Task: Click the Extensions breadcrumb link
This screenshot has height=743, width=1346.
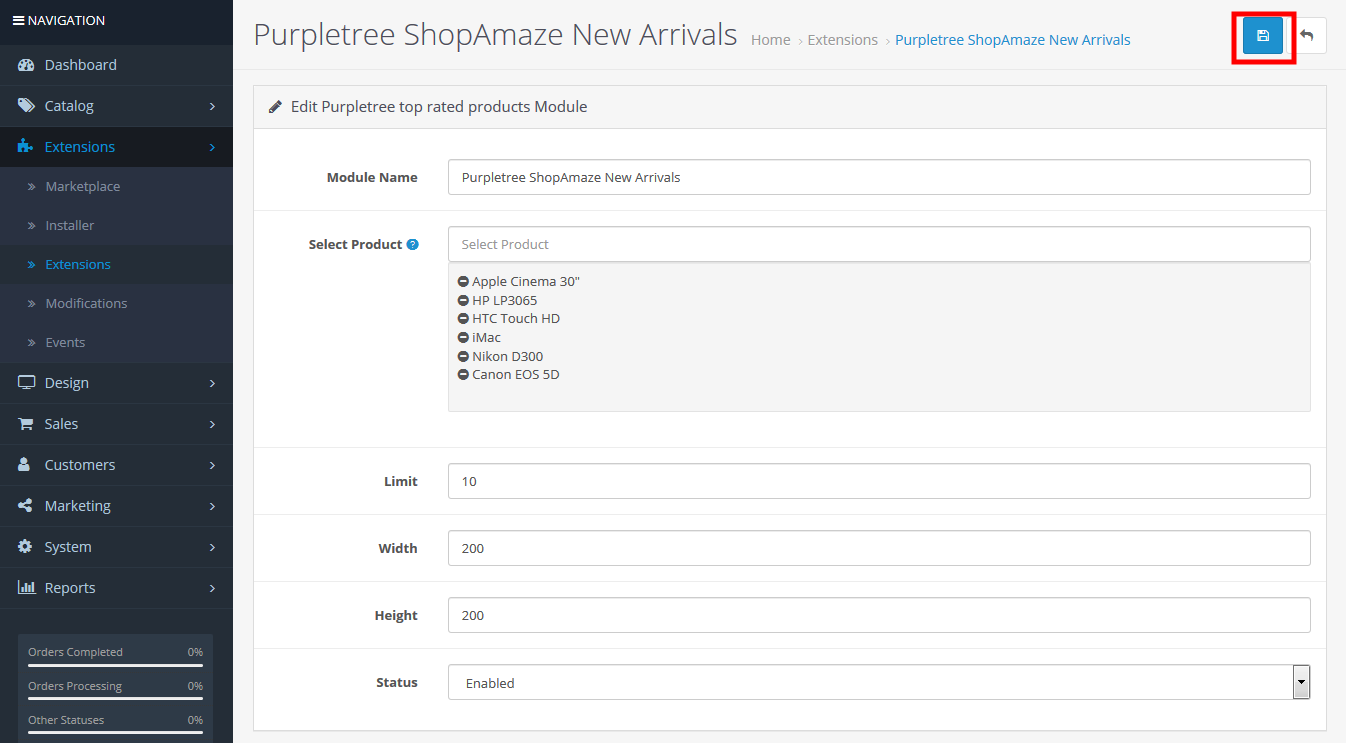Action: [x=843, y=40]
